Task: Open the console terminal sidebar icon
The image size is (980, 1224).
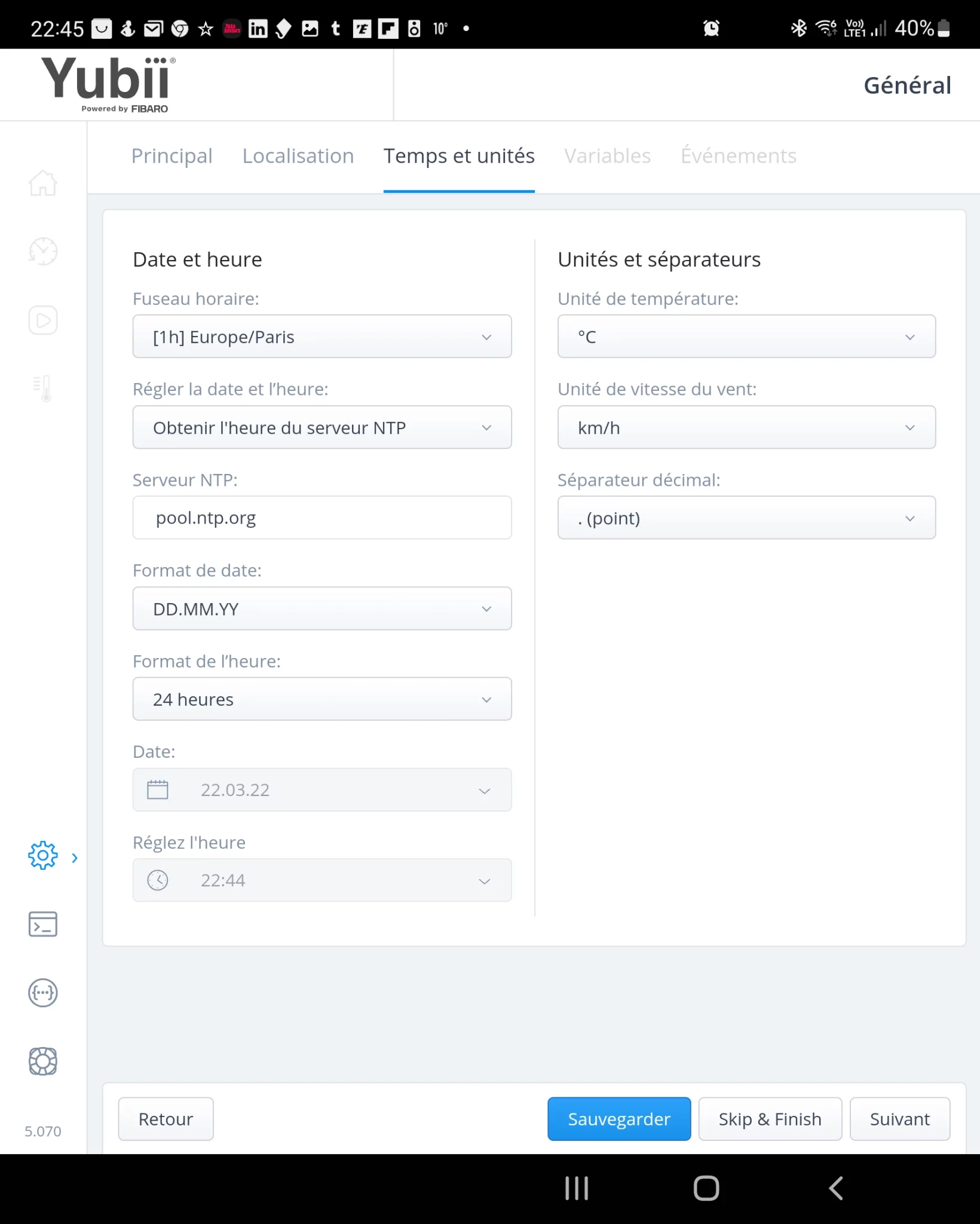Action: coord(43,925)
